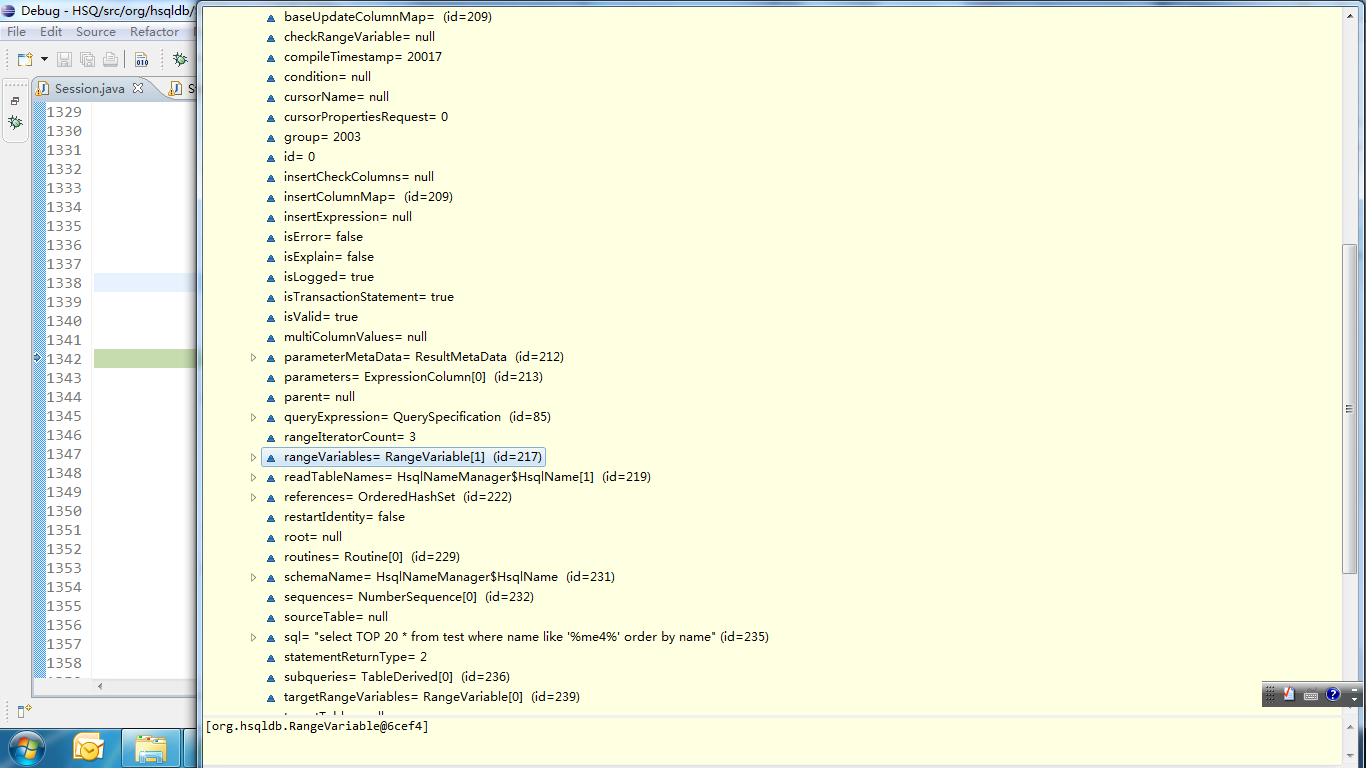Click the checklist document icon on the language bar
The height and width of the screenshot is (768, 1366).
click(1290, 694)
